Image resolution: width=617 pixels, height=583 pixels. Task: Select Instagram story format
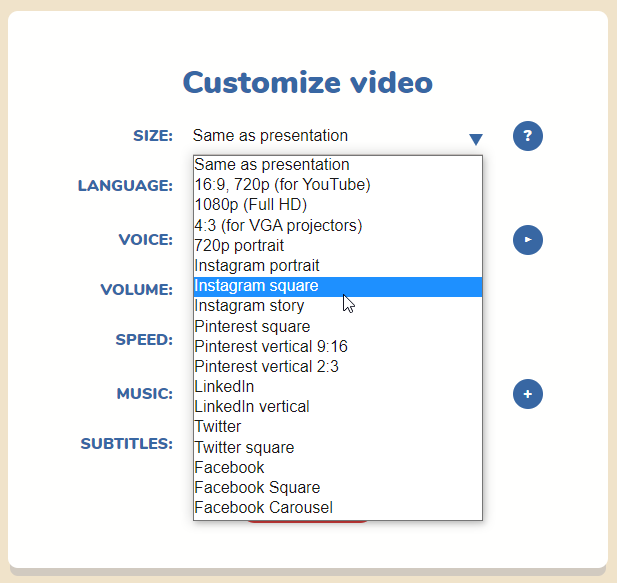coord(249,306)
